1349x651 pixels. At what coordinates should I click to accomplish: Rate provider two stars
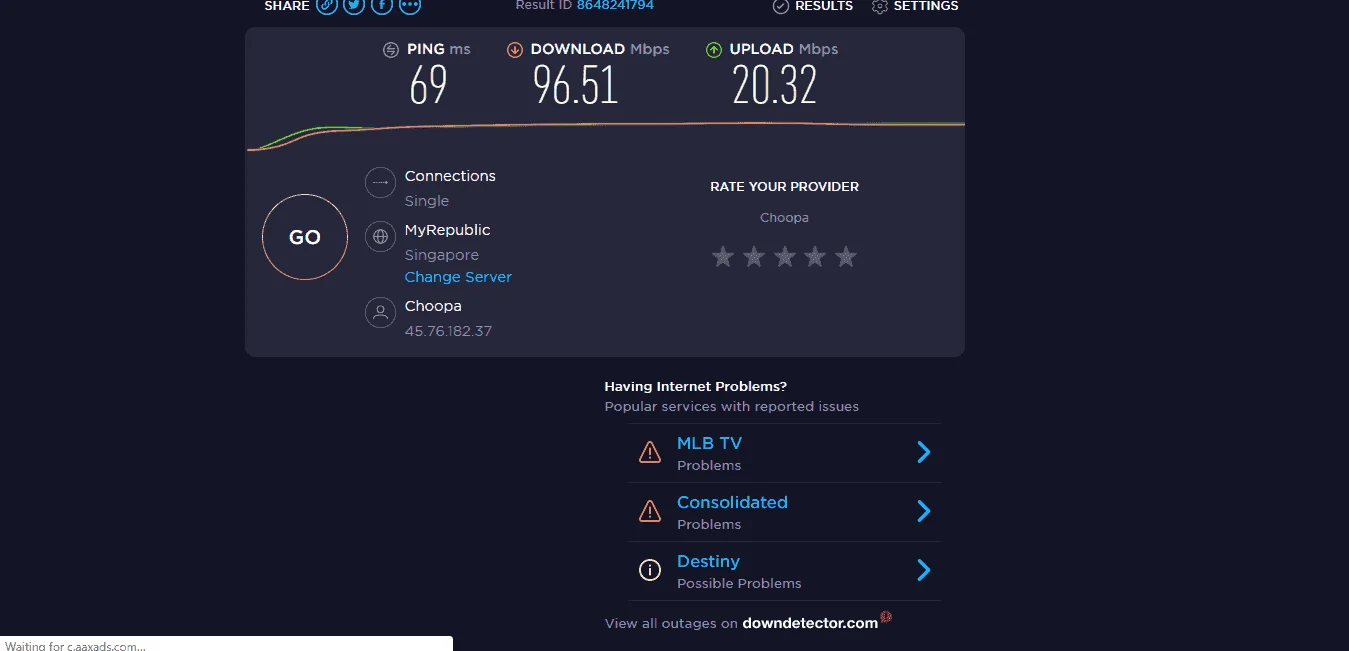[754, 257]
